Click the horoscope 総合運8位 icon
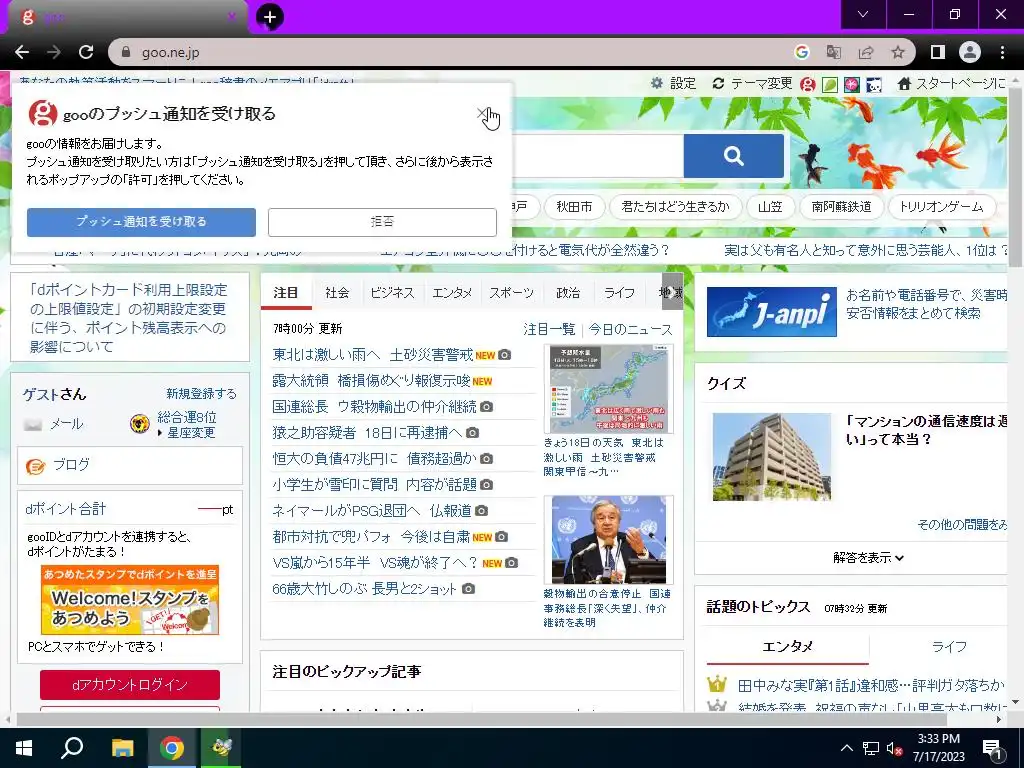The image size is (1024, 768). [139, 424]
